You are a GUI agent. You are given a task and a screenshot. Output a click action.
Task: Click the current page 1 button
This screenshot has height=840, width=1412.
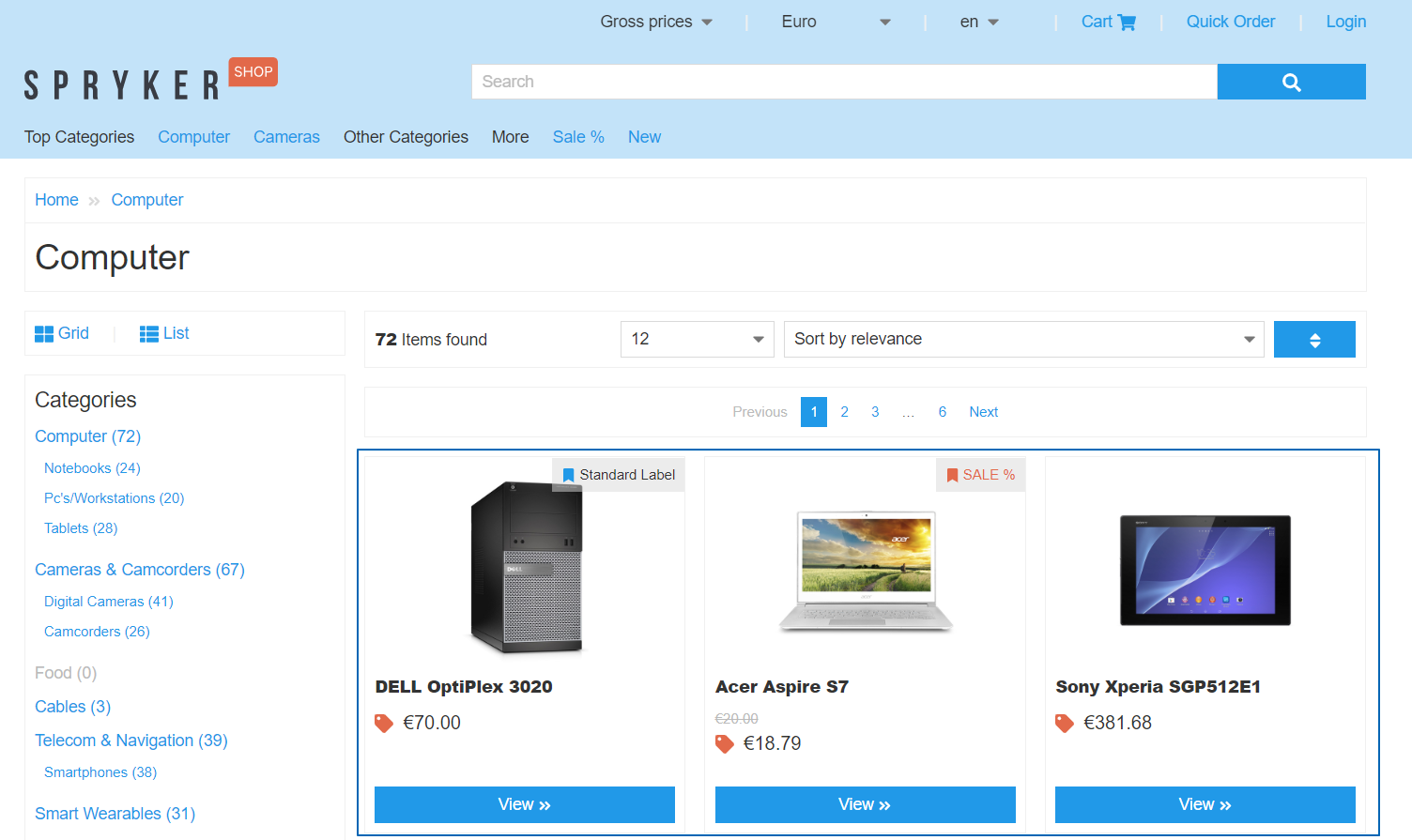814,412
